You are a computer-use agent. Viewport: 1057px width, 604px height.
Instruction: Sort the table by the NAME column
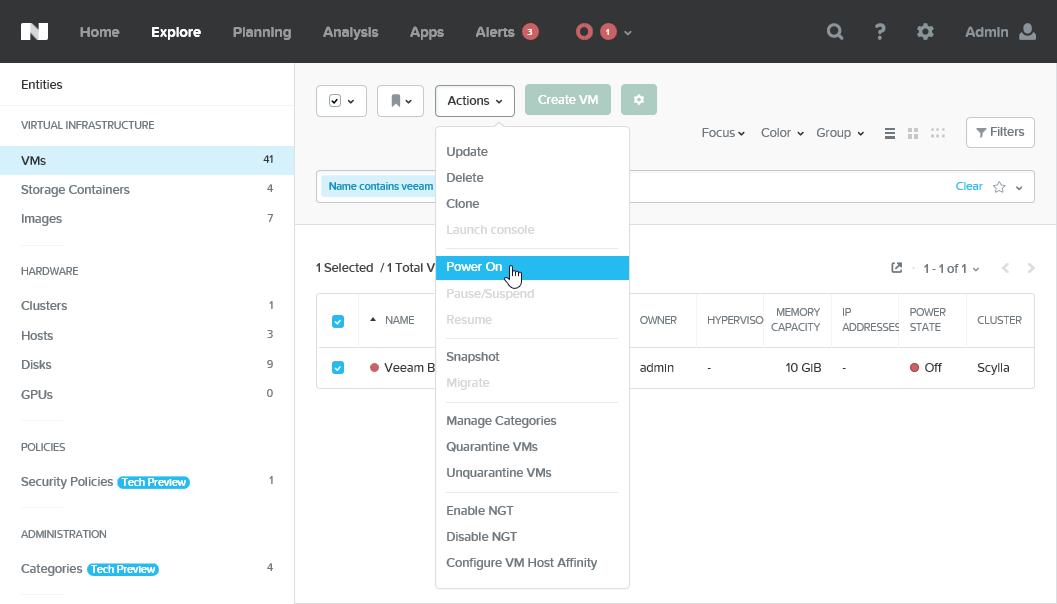pos(402,320)
